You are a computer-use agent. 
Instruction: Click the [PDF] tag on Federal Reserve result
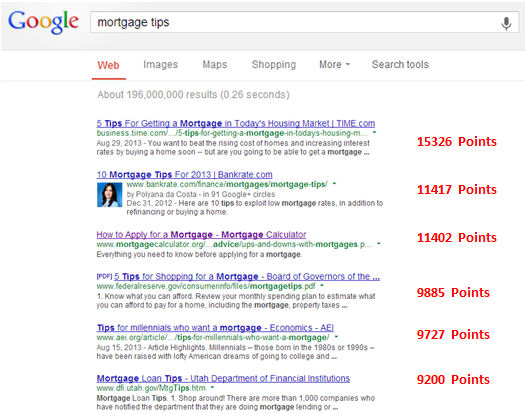104,276
